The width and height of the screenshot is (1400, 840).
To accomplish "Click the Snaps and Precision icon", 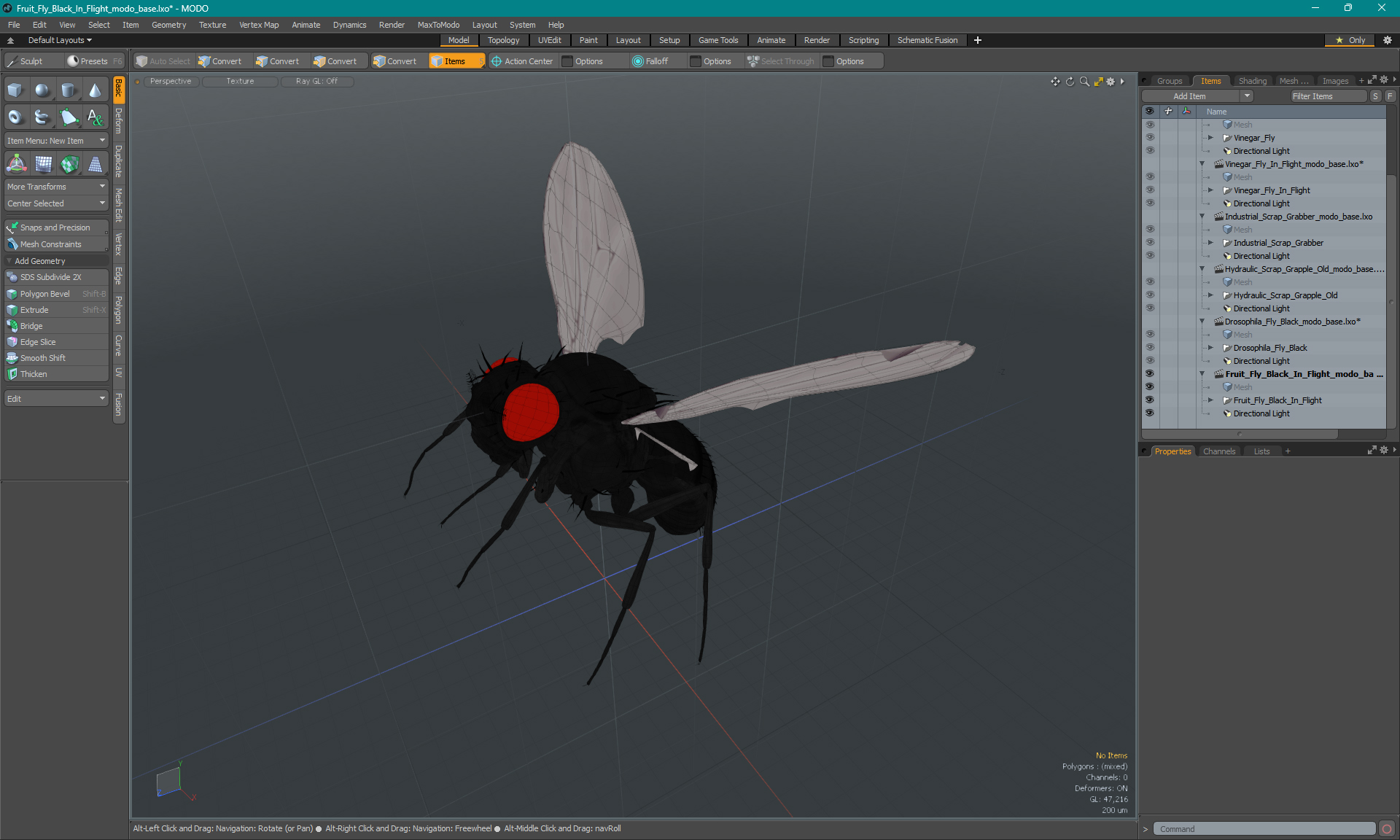I will click(x=13, y=226).
